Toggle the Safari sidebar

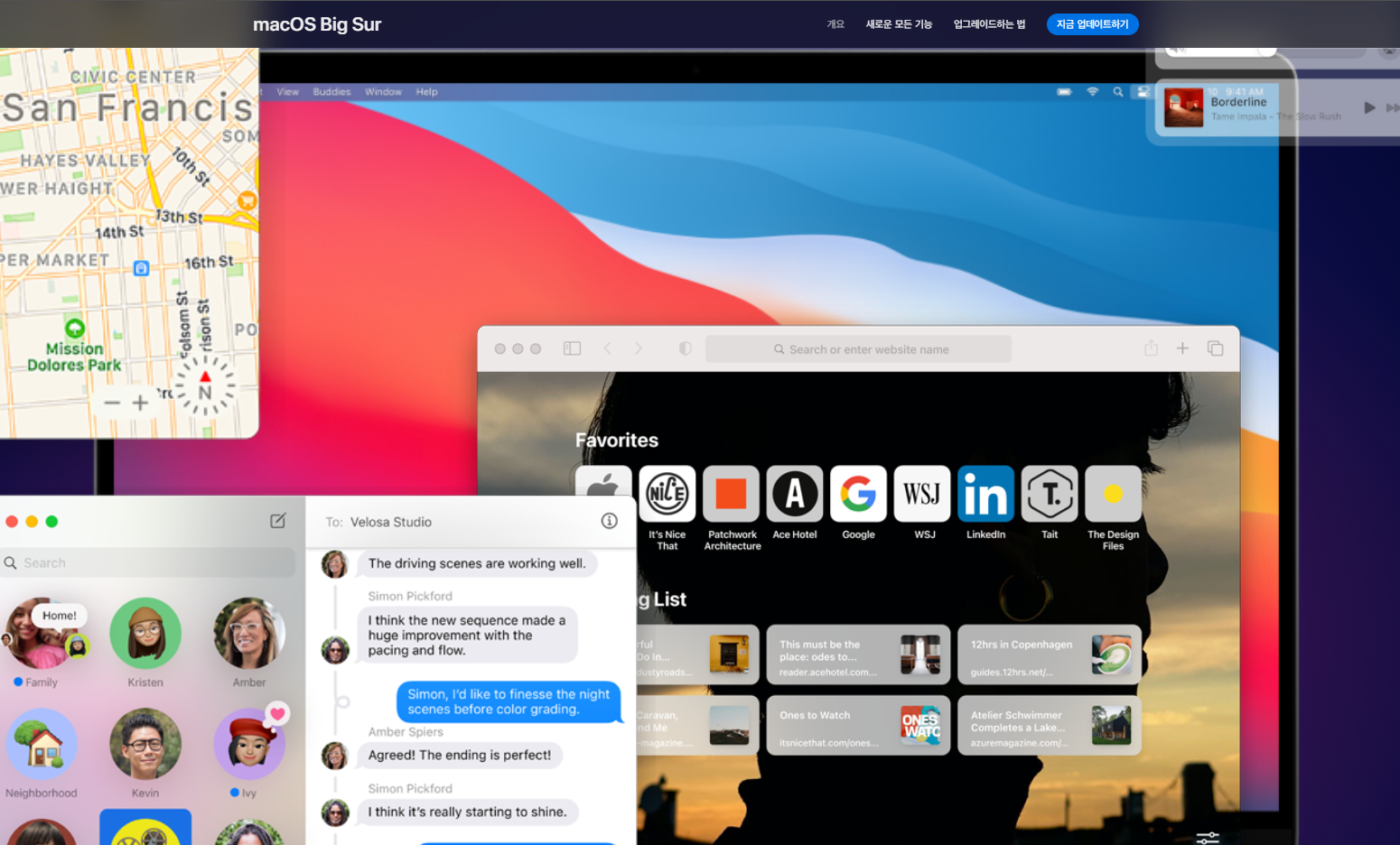pos(572,348)
